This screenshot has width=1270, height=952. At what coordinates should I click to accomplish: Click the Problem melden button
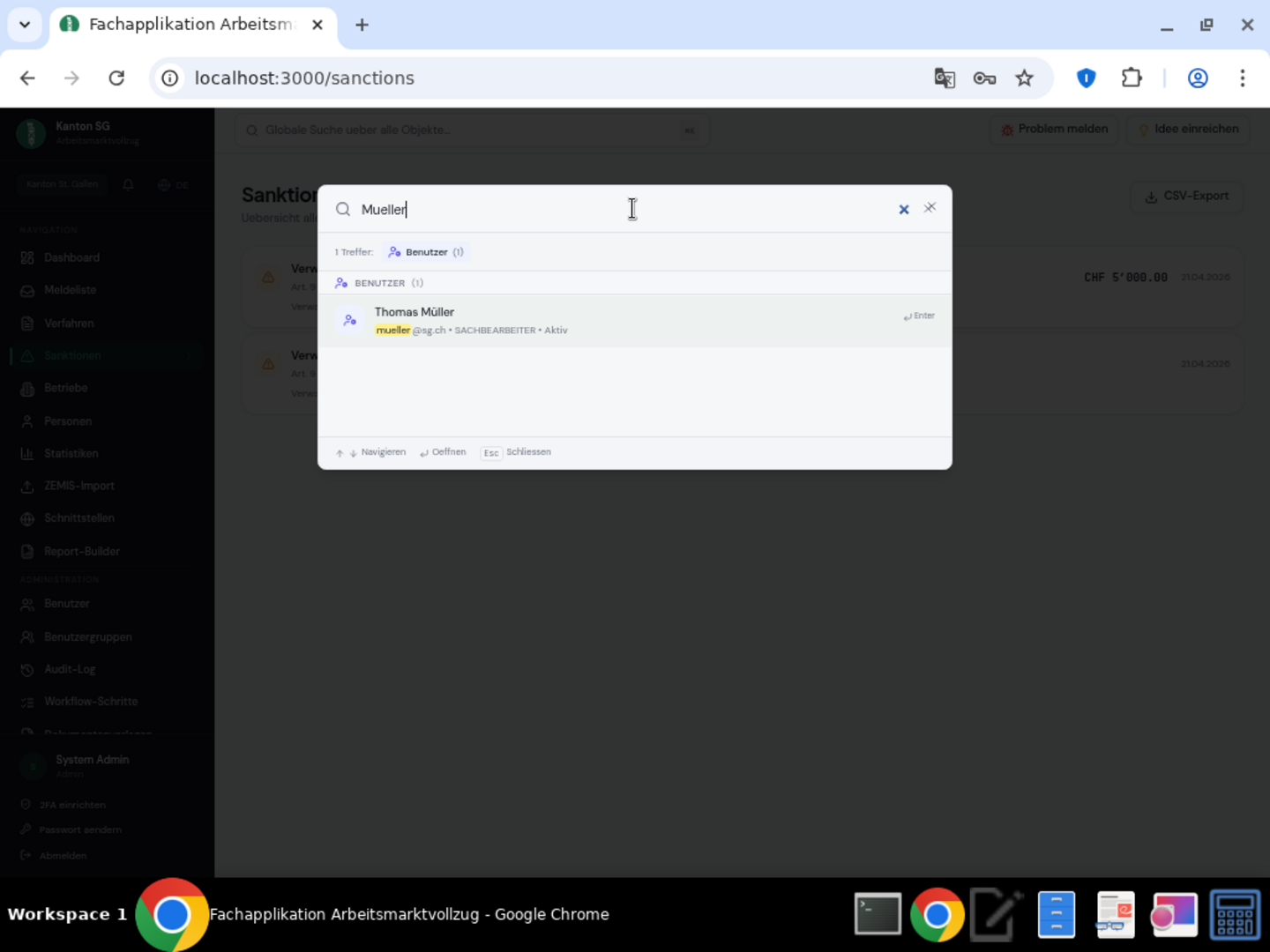point(1054,130)
